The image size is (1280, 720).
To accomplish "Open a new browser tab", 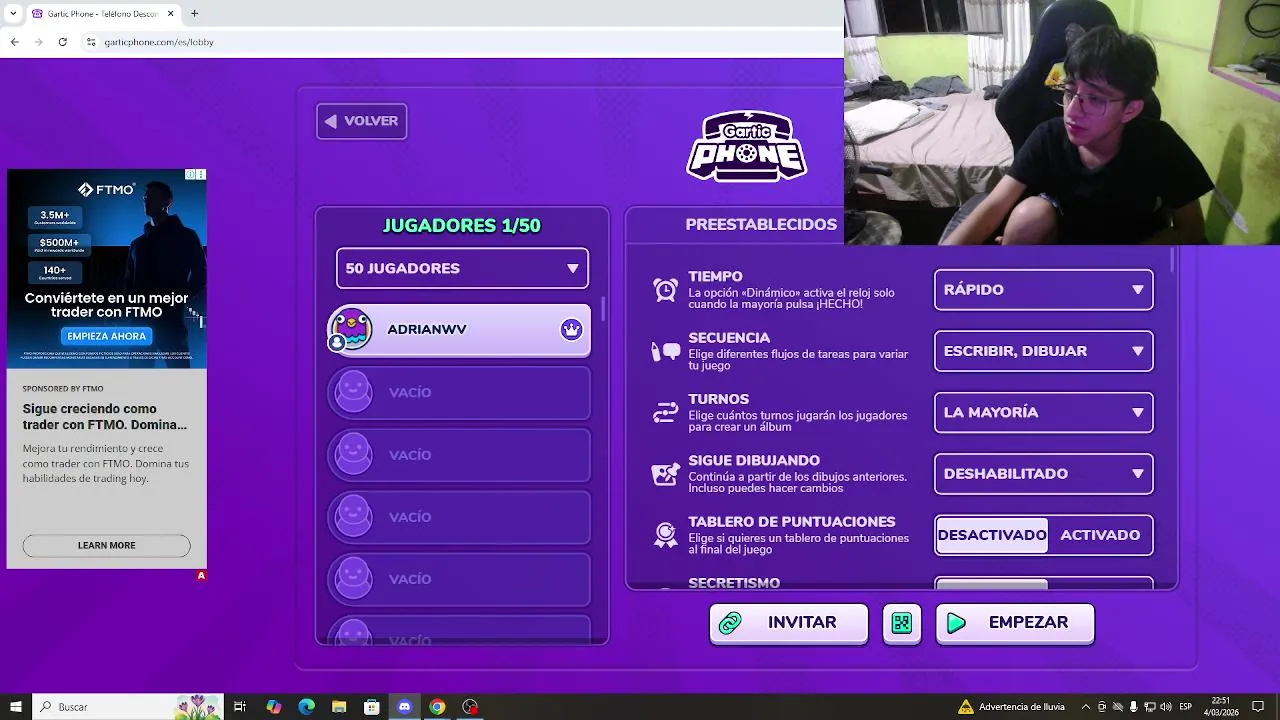I will (x=194, y=13).
